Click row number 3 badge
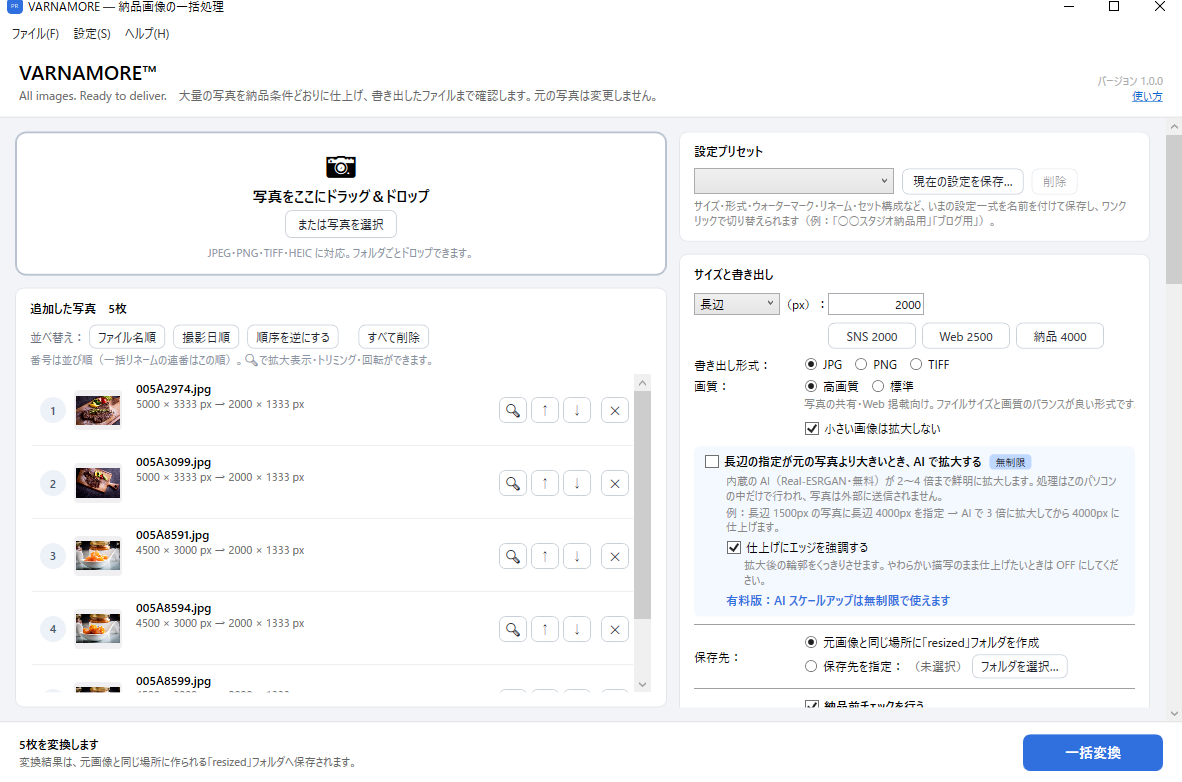Image resolution: width=1182 pixels, height=782 pixels. [x=53, y=557]
